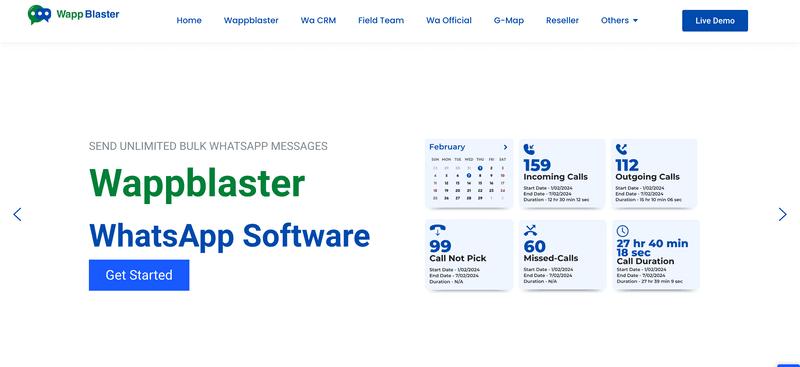Viewport: 800px width, 367px height.
Task: Click the WhatsApp Software heading
Action: (230, 236)
